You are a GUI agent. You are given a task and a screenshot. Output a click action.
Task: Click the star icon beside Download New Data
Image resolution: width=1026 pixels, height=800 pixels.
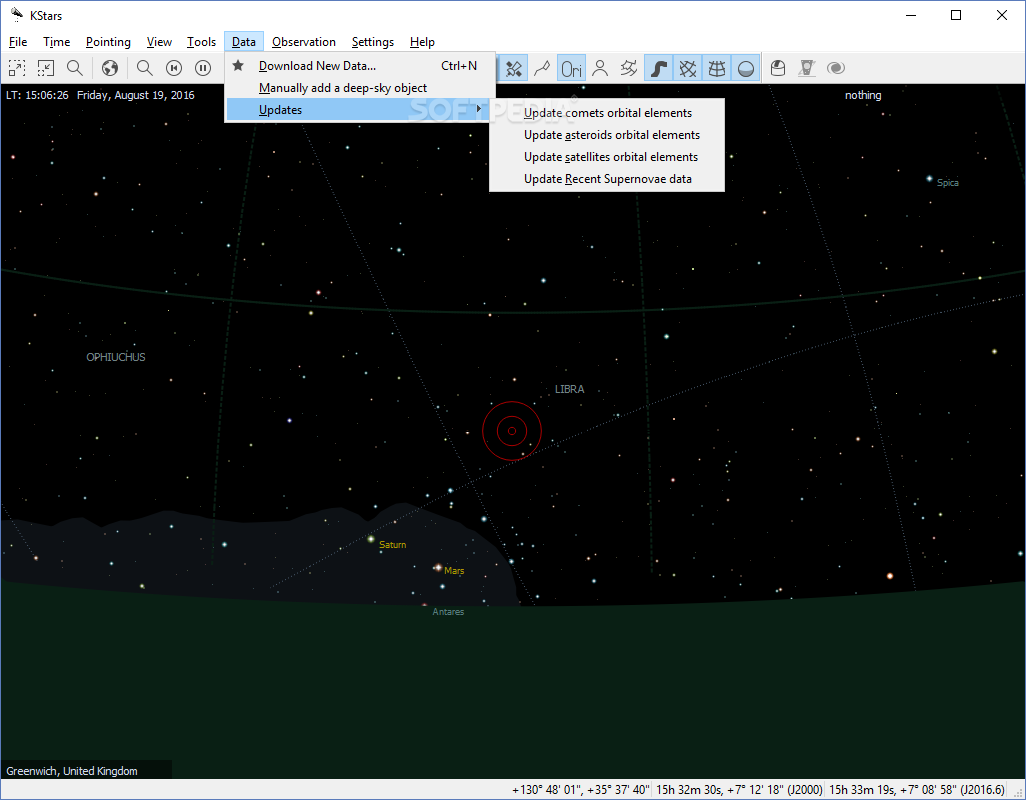(238, 65)
